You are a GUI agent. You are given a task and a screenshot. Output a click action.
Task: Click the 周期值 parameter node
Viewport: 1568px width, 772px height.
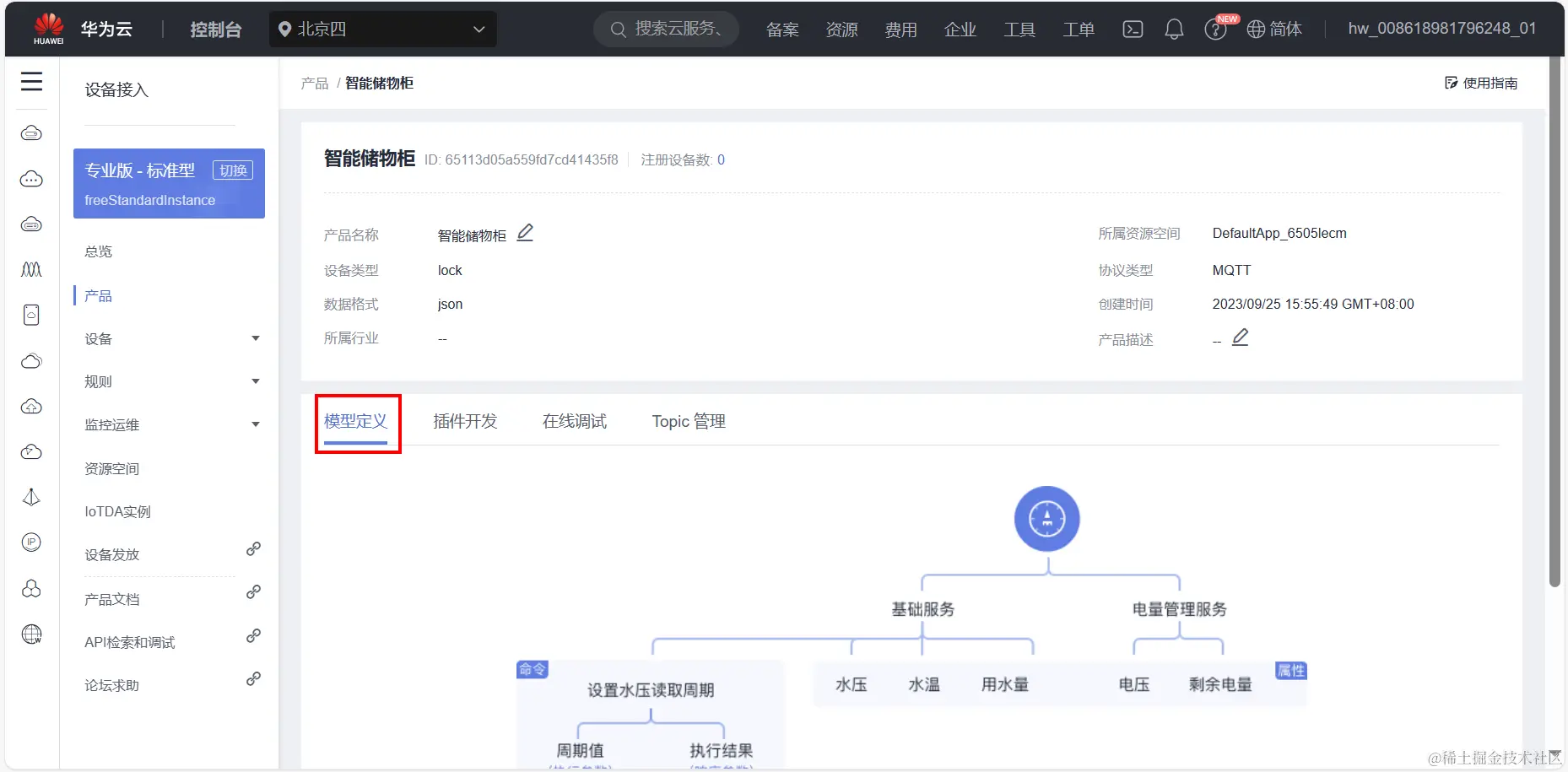(x=580, y=751)
